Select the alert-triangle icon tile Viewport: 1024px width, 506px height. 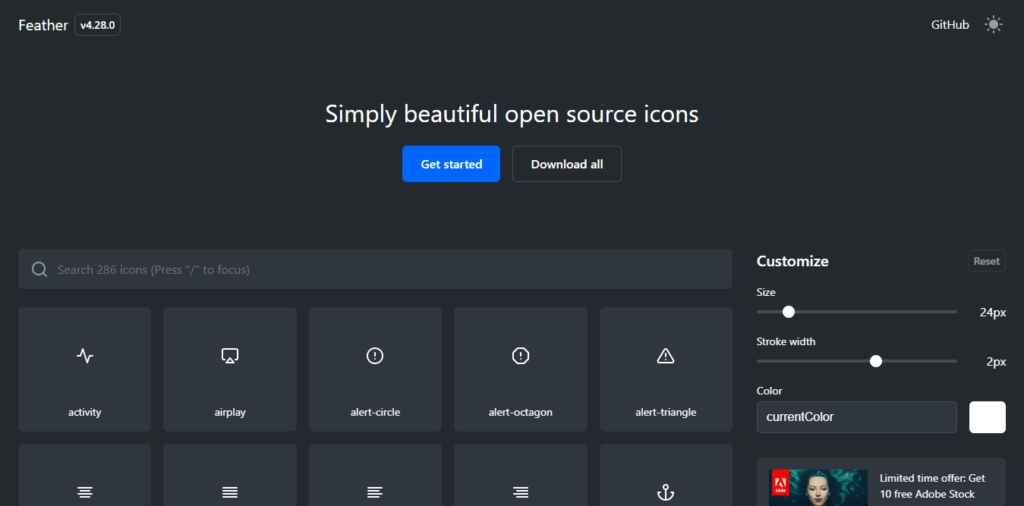(665, 369)
